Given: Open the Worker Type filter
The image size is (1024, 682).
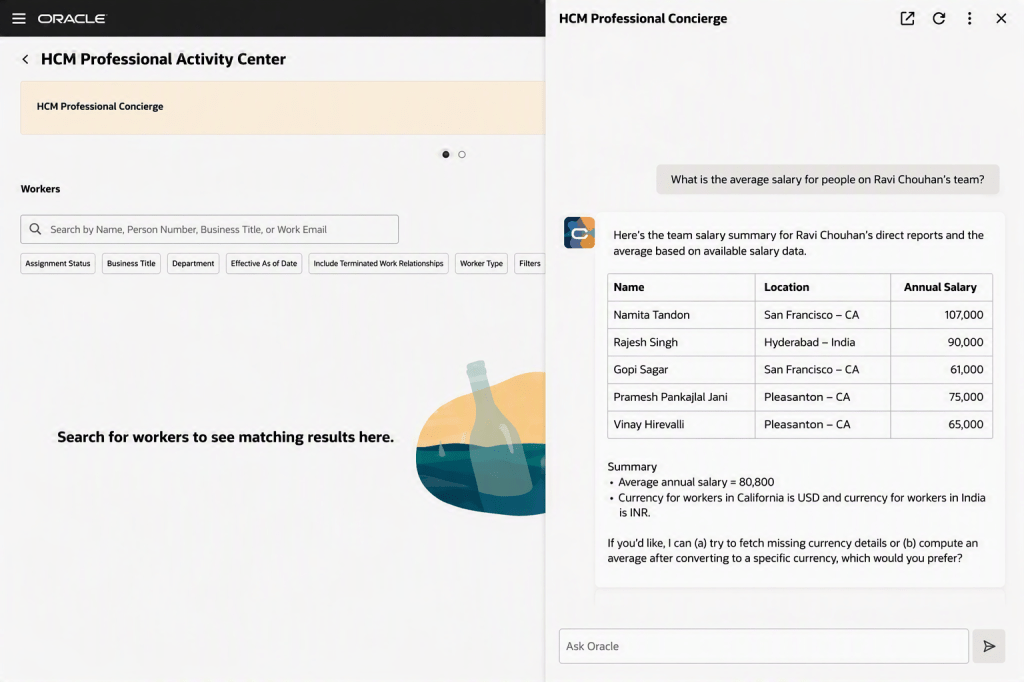Looking at the screenshot, I should pos(481,263).
